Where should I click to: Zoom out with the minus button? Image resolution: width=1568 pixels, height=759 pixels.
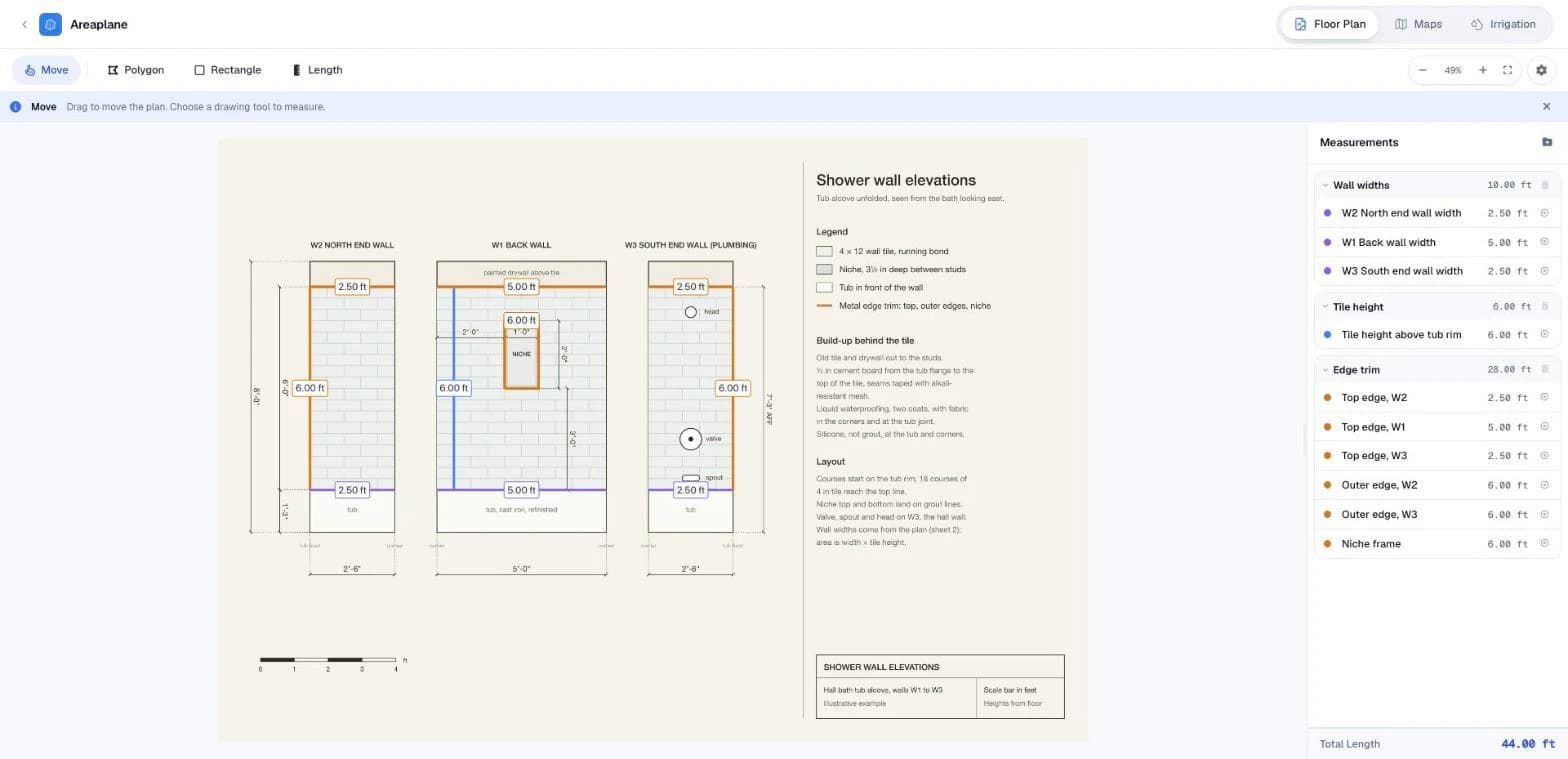point(1422,70)
